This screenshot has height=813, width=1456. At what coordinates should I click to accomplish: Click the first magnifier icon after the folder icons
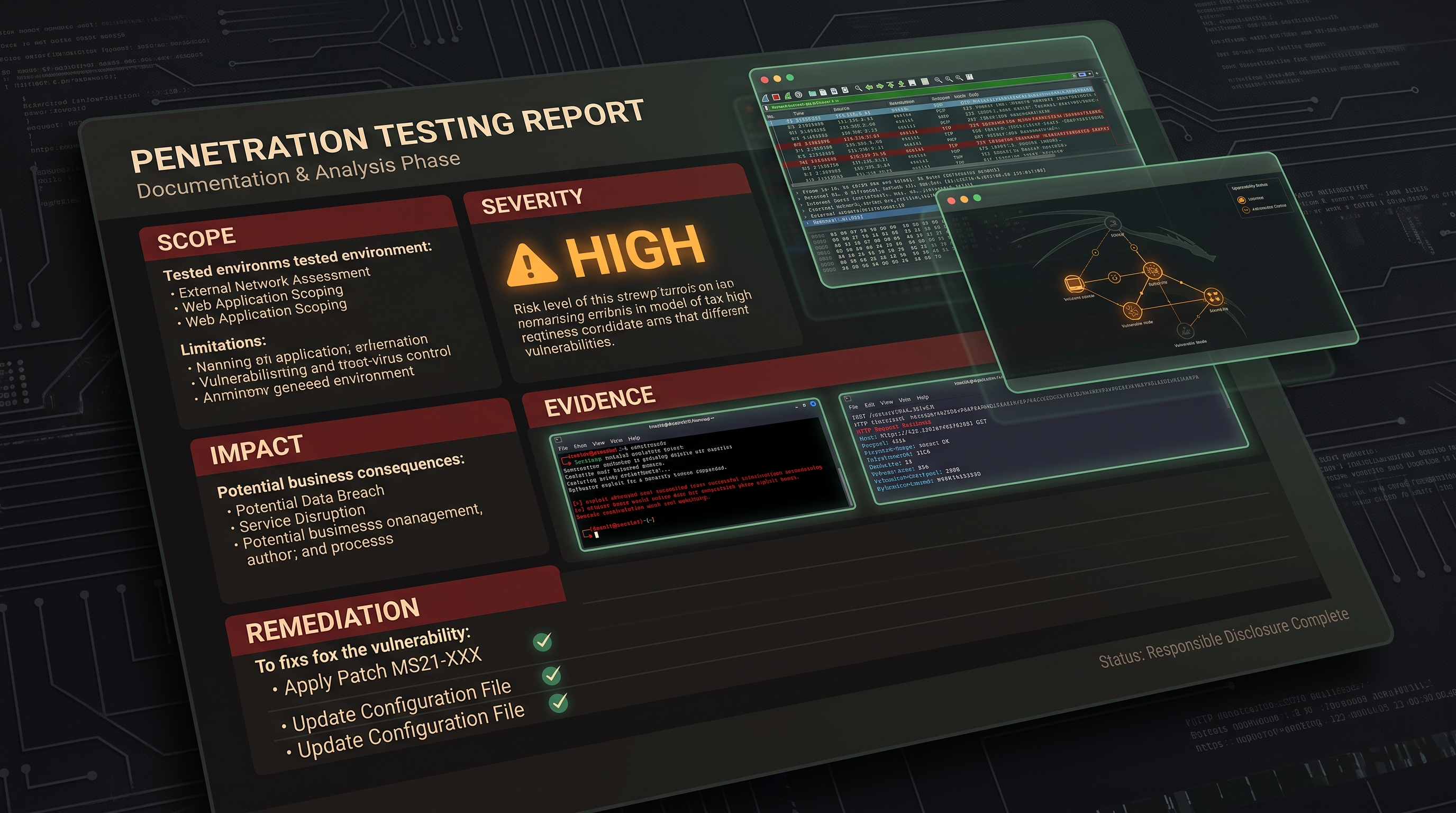tap(859, 89)
